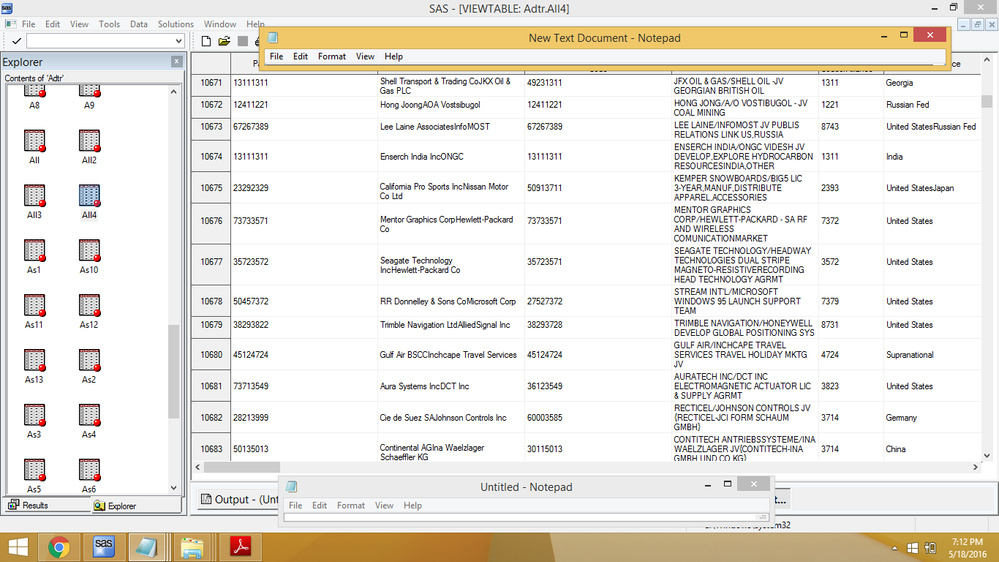Open the SAS Solutions menu
999x562 pixels.
(x=175, y=24)
